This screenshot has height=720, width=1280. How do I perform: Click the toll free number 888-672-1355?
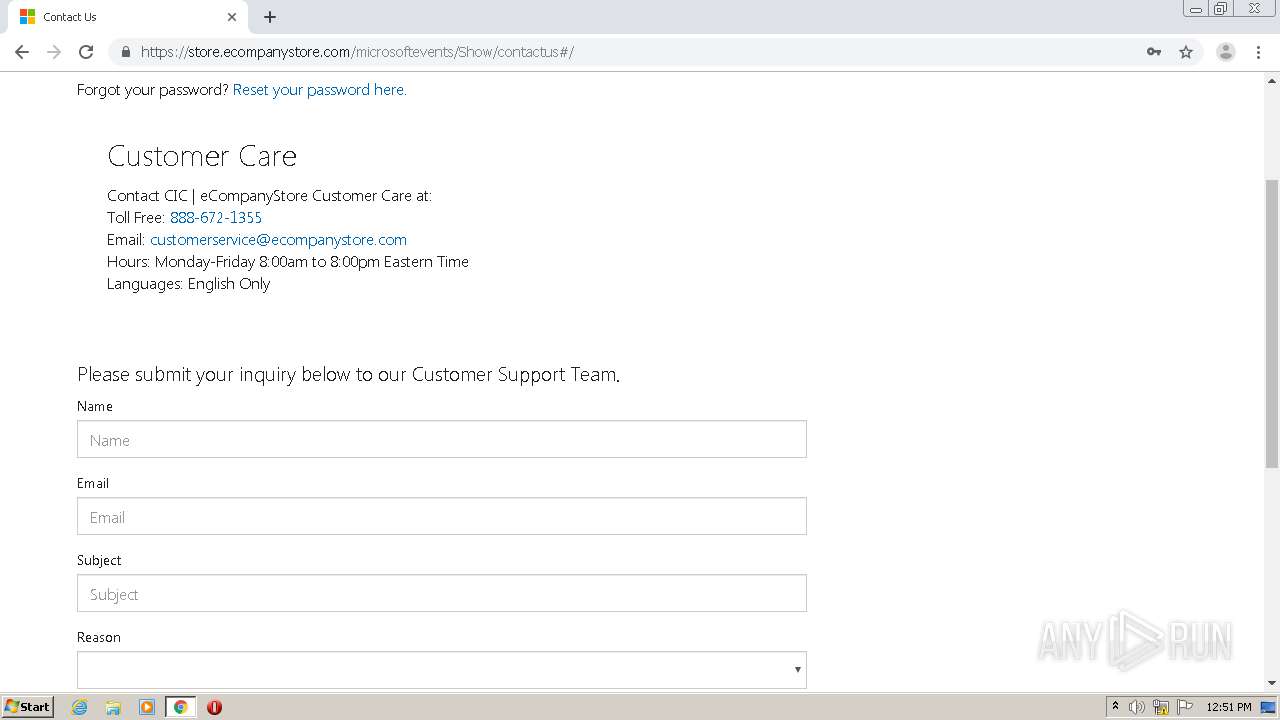(x=216, y=217)
